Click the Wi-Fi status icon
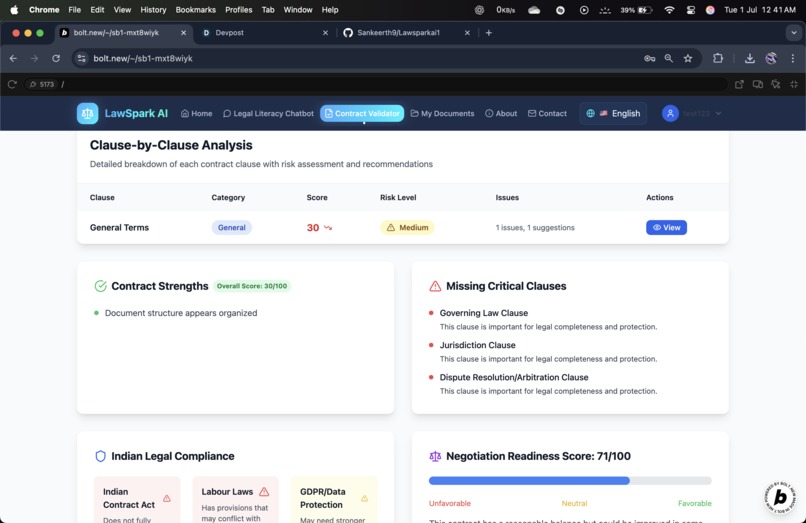Image resolution: width=806 pixels, height=523 pixels. point(669,10)
